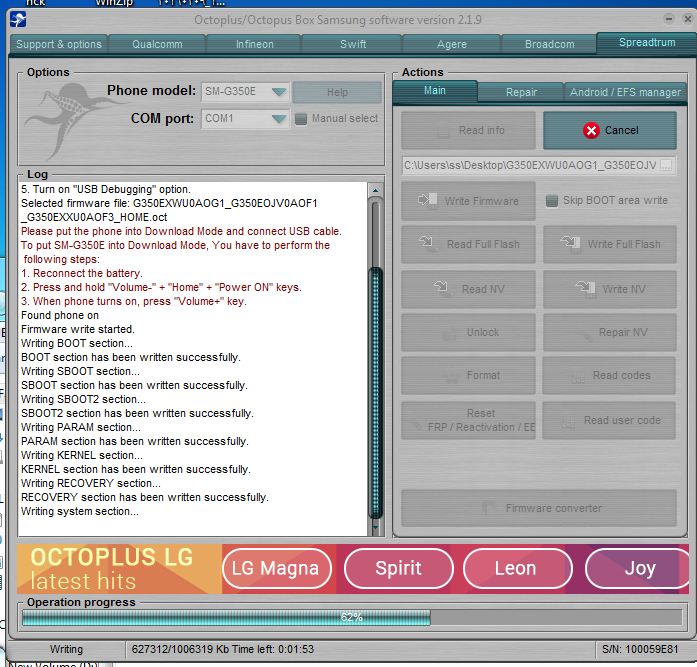Click the Write Full Flash button
The image size is (697, 667).
tap(610, 244)
